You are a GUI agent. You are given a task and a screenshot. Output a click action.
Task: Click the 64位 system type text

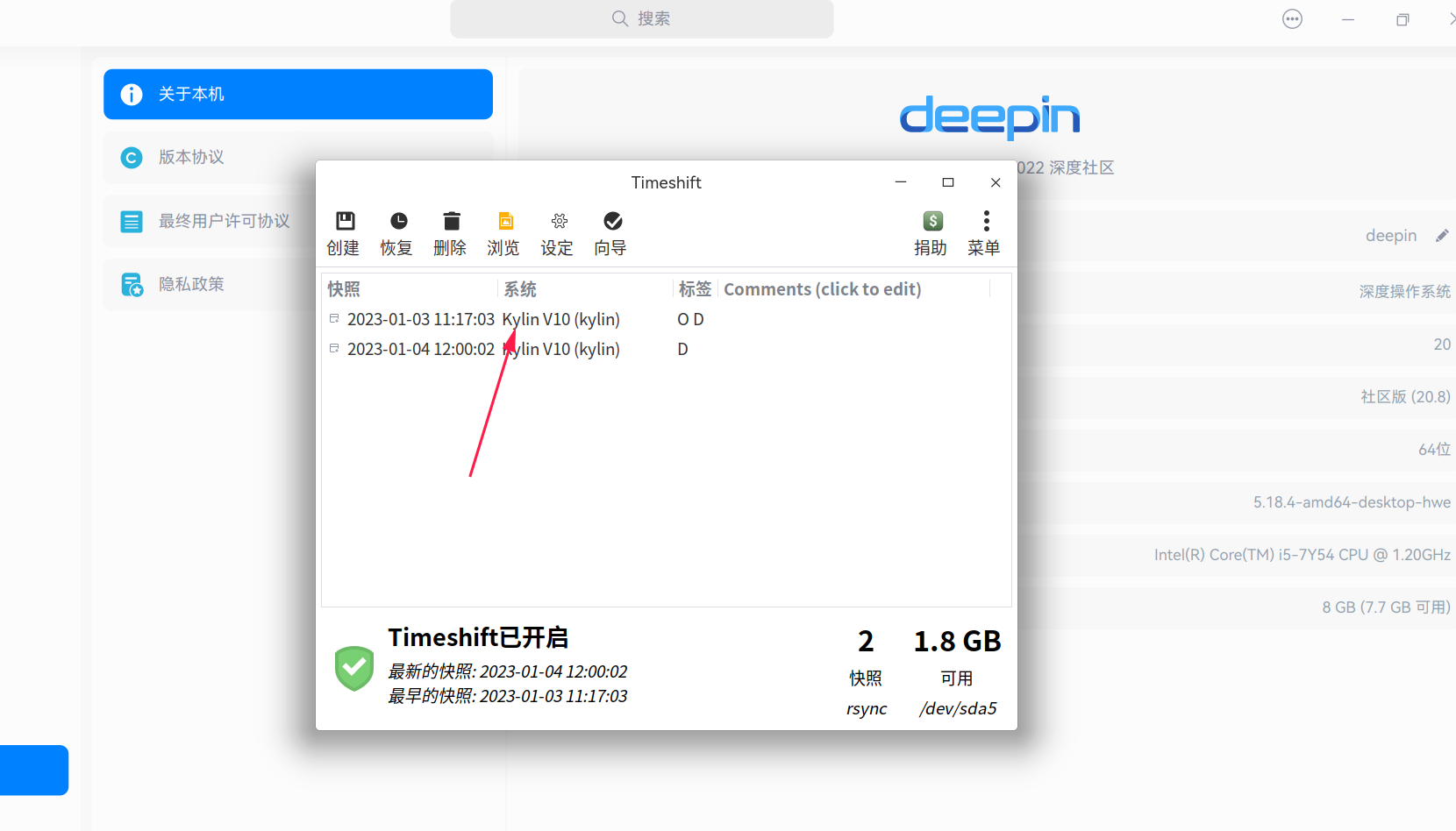pyautogui.click(x=1435, y=450)
